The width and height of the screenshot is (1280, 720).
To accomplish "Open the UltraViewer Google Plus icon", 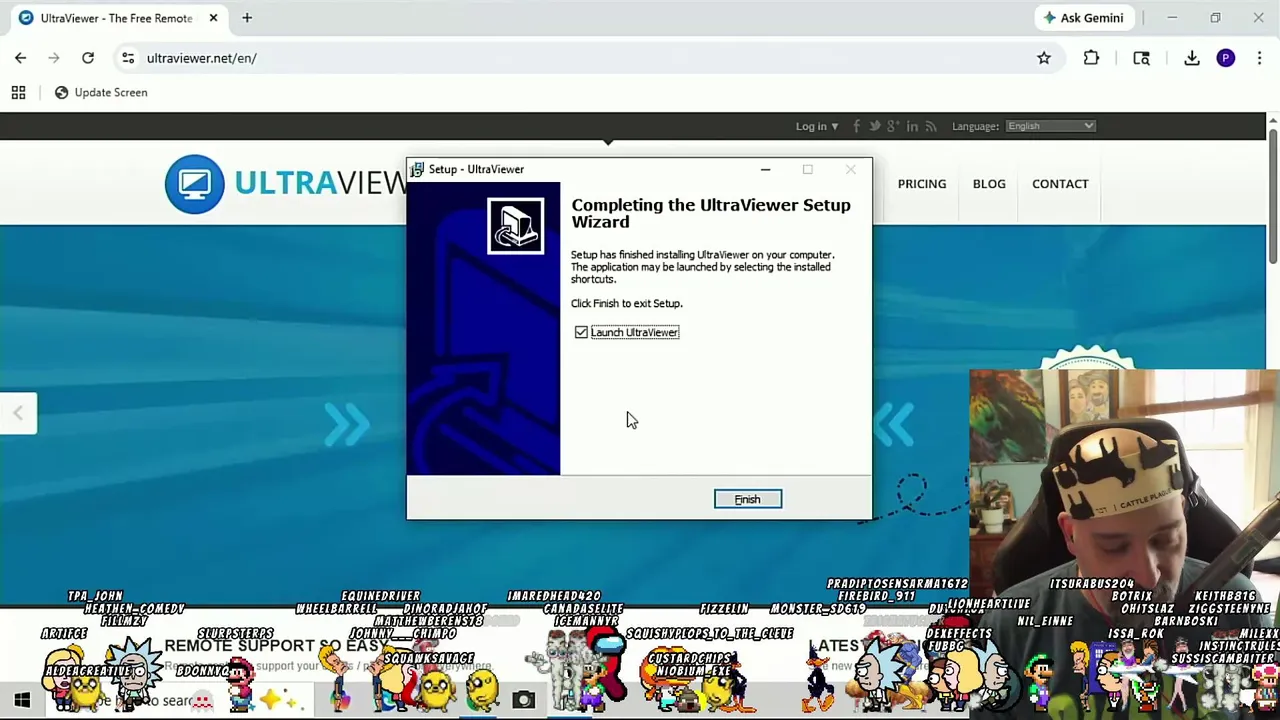I will pyautogui.click(x=893, y=126).
